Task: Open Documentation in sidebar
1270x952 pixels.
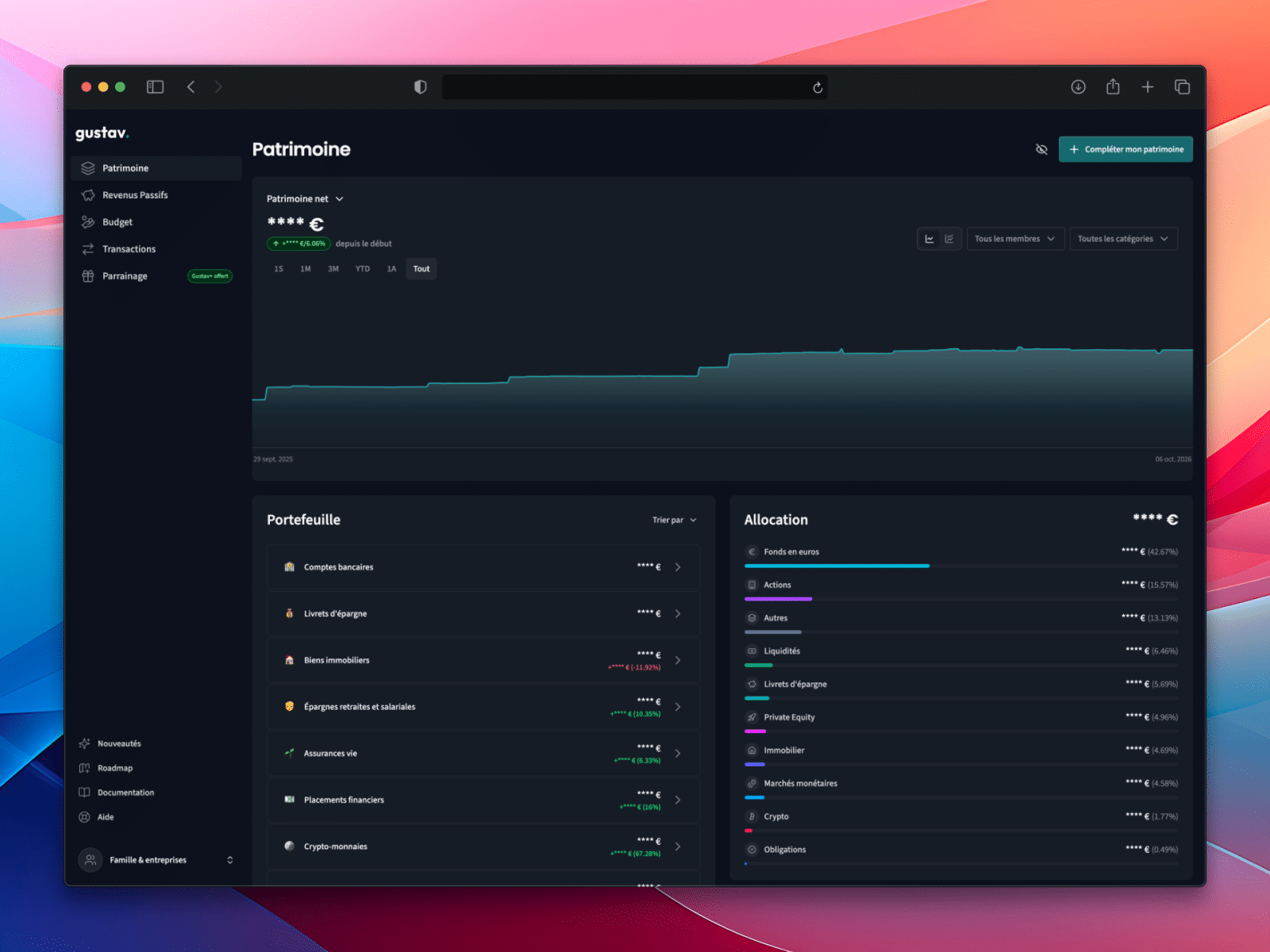Action: coord(117,793)
